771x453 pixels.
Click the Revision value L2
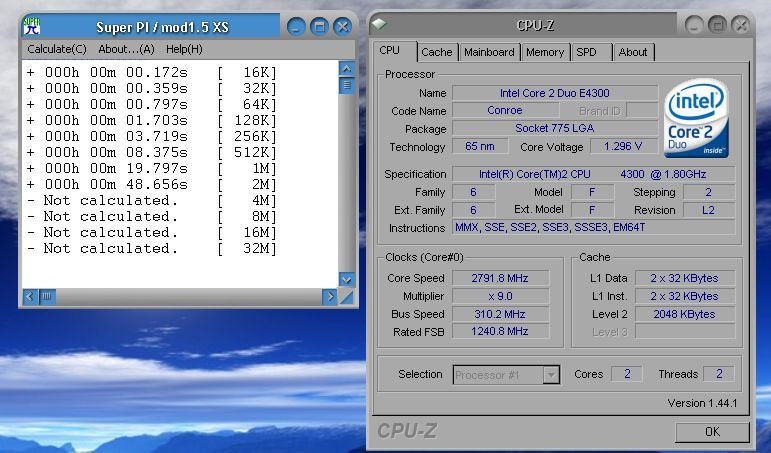(709, 211)
